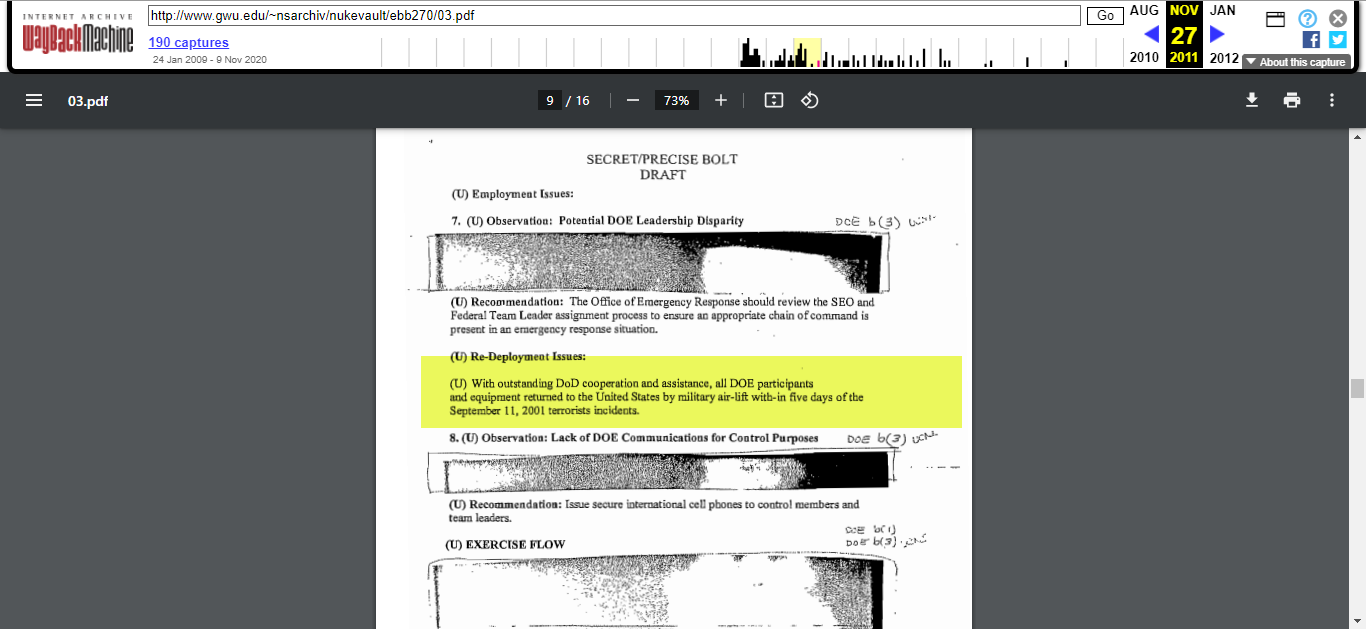The height and width of the screenshot is (629, 1366).
Task: Click the Wayback URL address field
Action: [614, 15]
